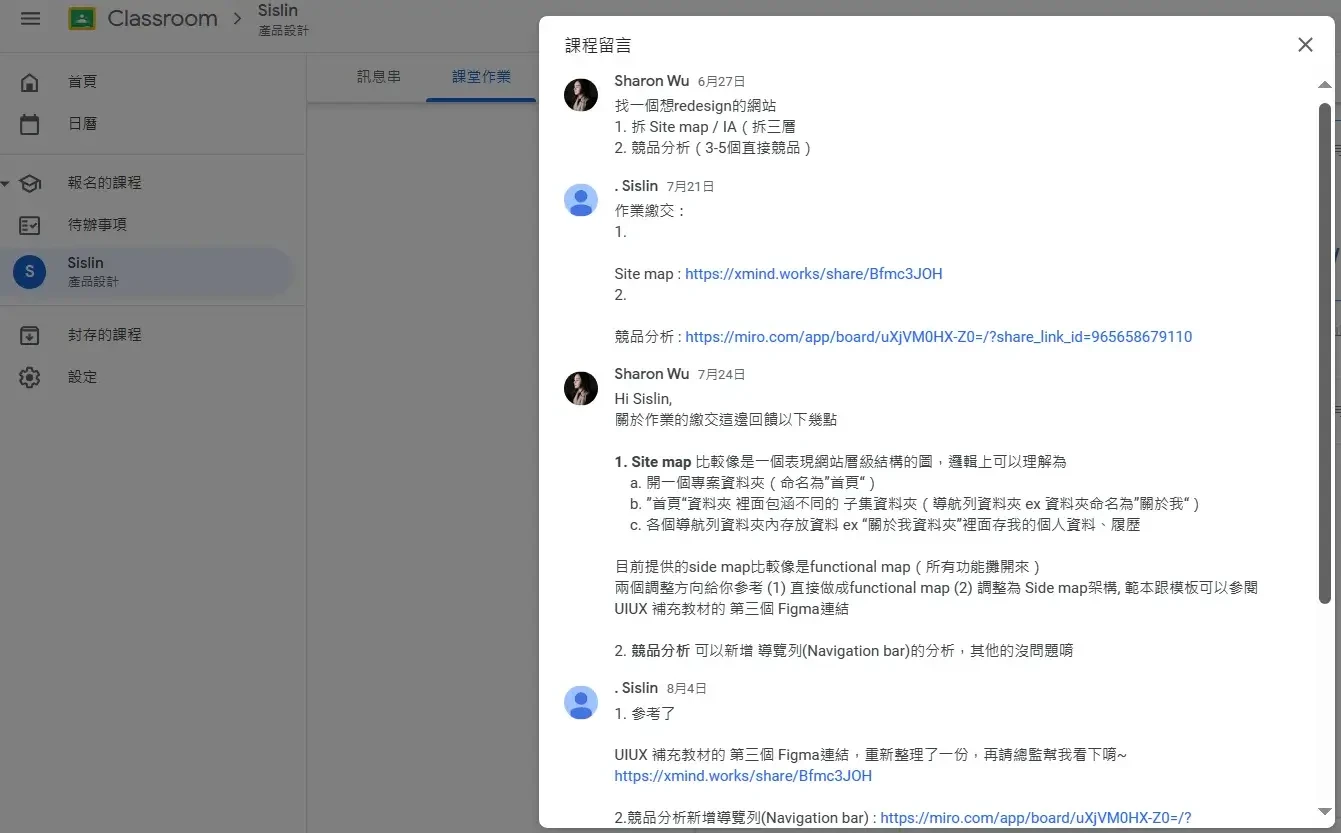Click the line 2. 競品分析（3-5個直接競品）
The height and width of the screenshot is (833, 1341).
pos(713,148)
